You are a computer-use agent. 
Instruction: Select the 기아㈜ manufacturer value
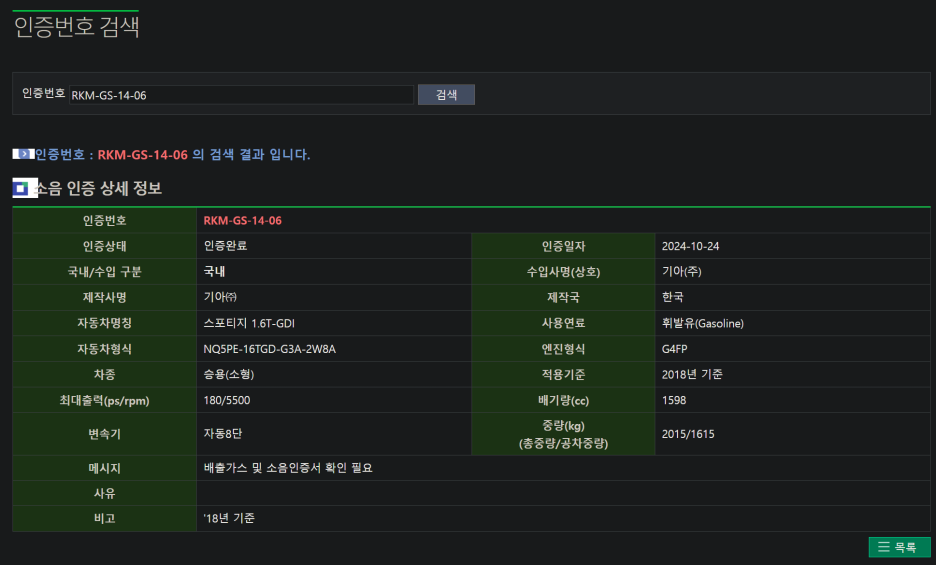(x=220, y=297)
